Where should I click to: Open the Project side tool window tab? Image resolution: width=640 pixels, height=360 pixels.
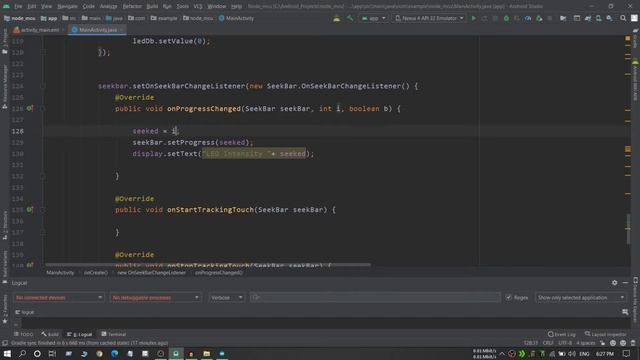(4, 42)
